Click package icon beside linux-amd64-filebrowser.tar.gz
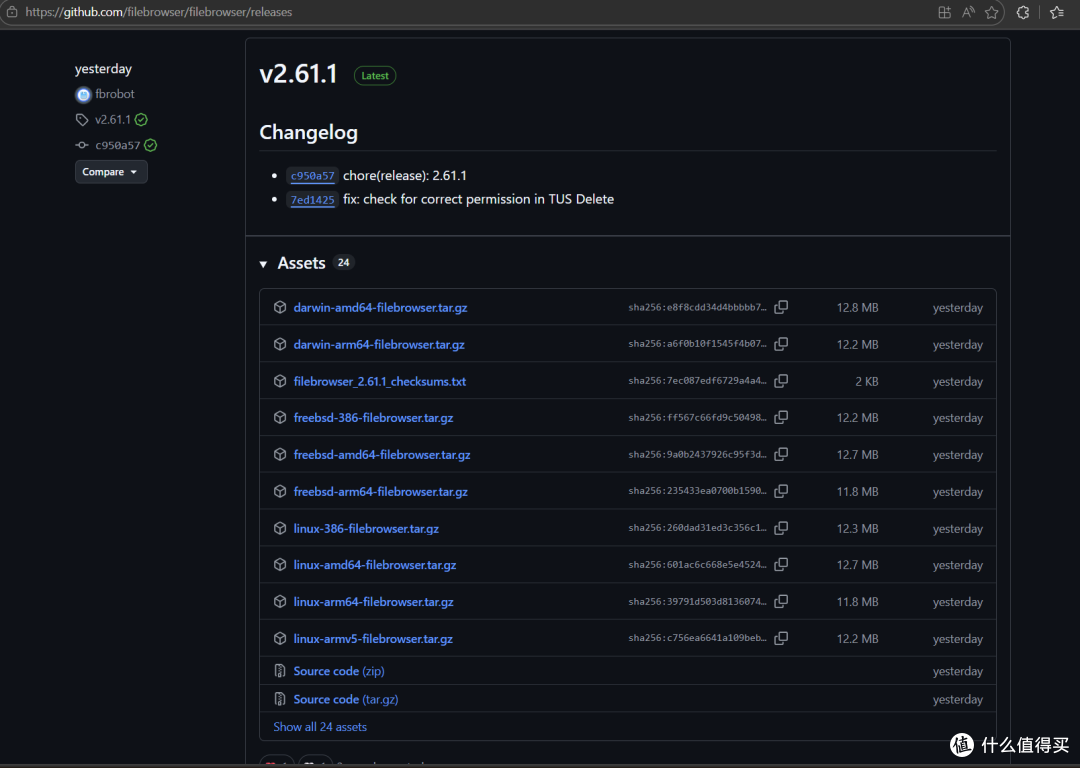The width and height of the screenshot is (1080, 768). tap(280, 565)
